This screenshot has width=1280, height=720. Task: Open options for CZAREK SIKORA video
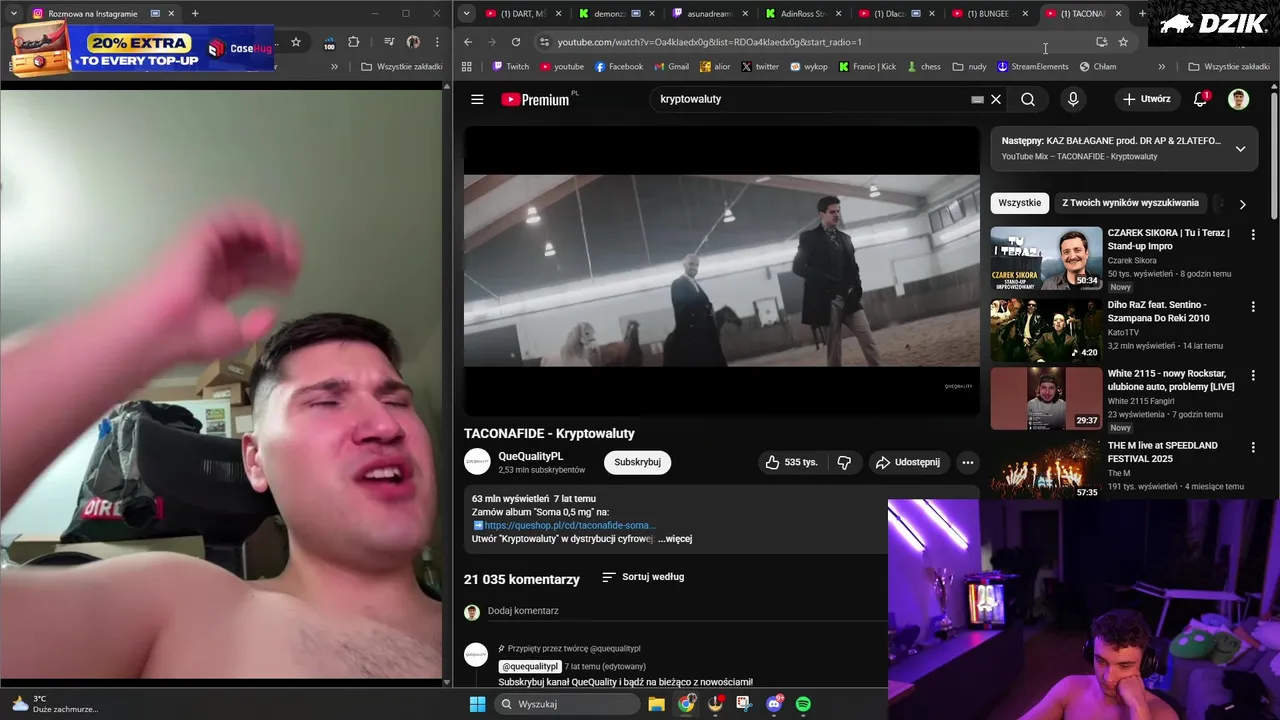tap(1253, 234)
